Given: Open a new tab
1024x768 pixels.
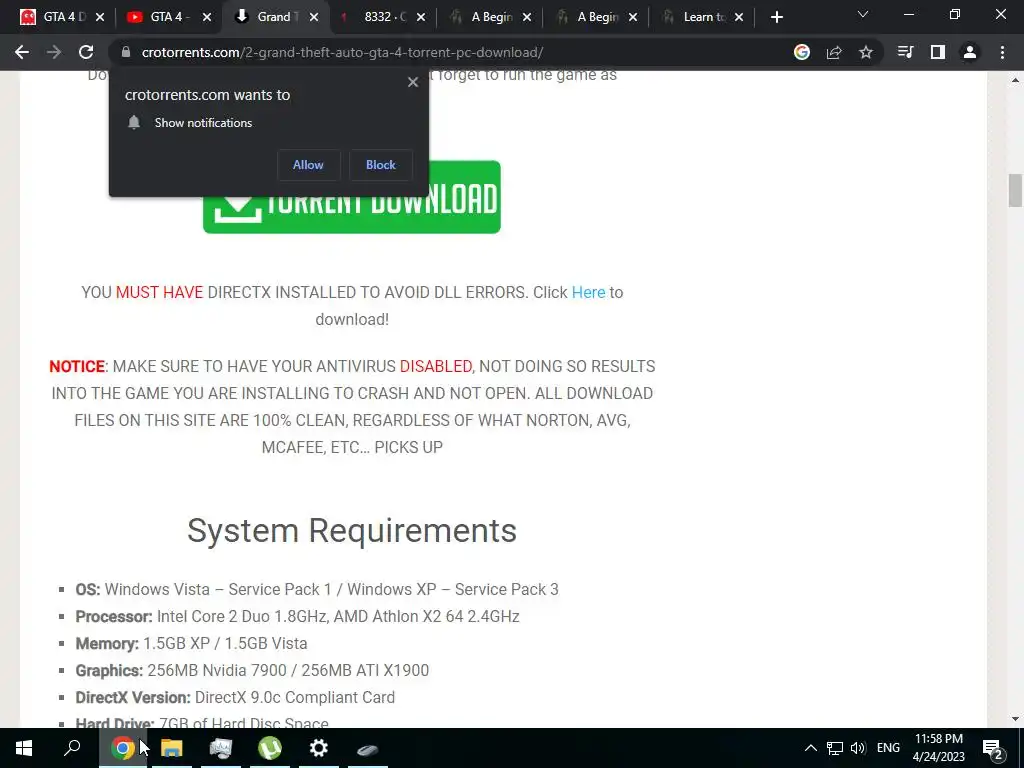Looking at the screenshot, I should [776, 17].
